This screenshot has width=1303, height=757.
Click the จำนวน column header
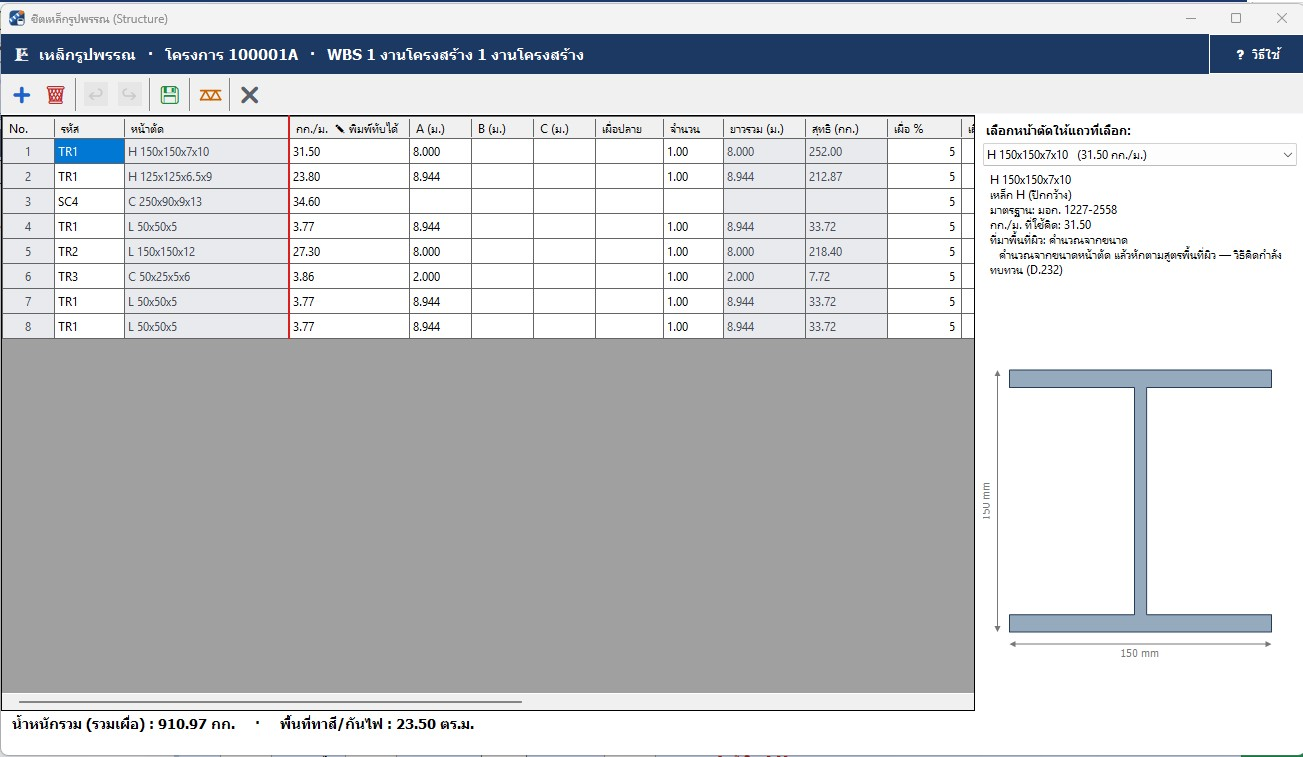click(693, 128)
